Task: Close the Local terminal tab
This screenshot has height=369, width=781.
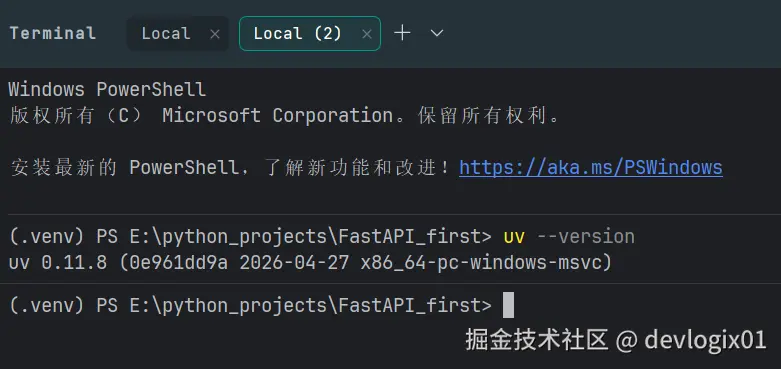Action: click(215, 34)
